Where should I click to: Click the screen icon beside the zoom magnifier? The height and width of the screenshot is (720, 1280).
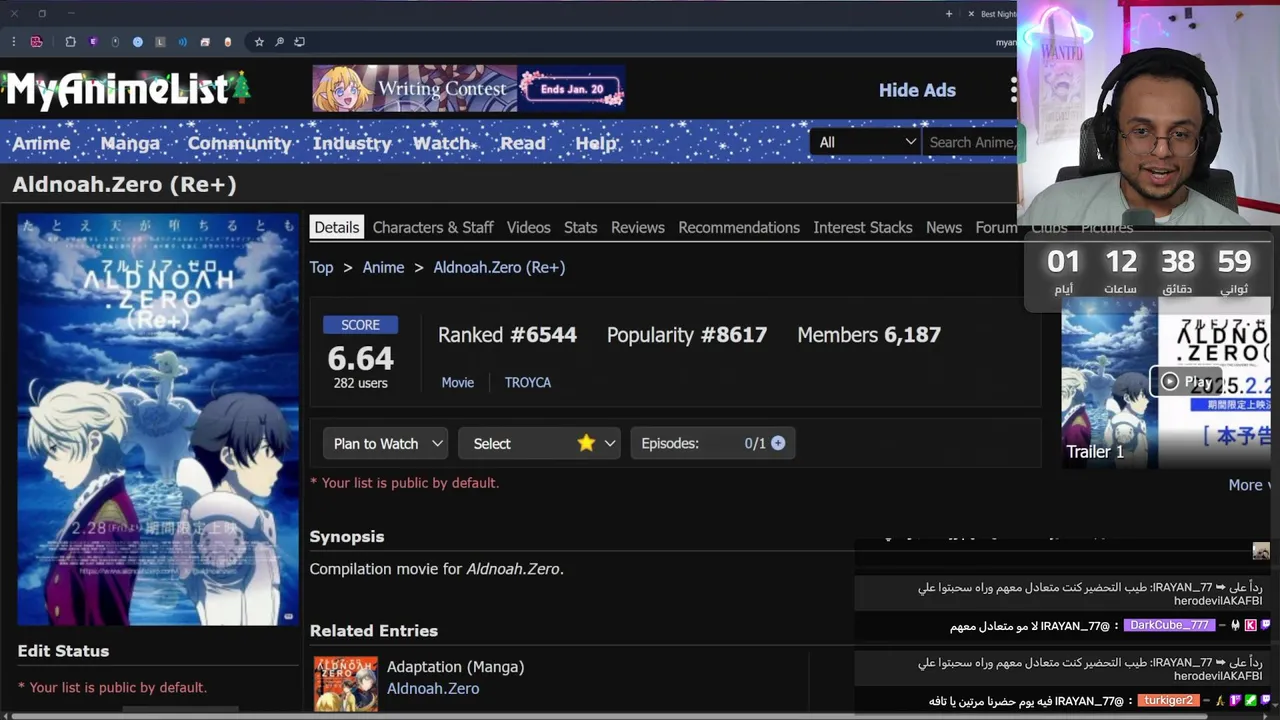(x=300, y=42)
